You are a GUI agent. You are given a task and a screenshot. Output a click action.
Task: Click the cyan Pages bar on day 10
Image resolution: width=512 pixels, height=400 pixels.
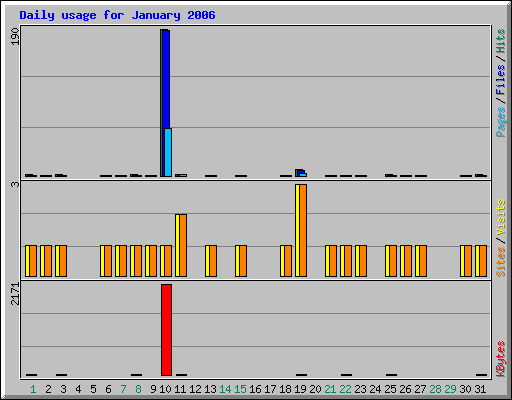coord(168,152)
